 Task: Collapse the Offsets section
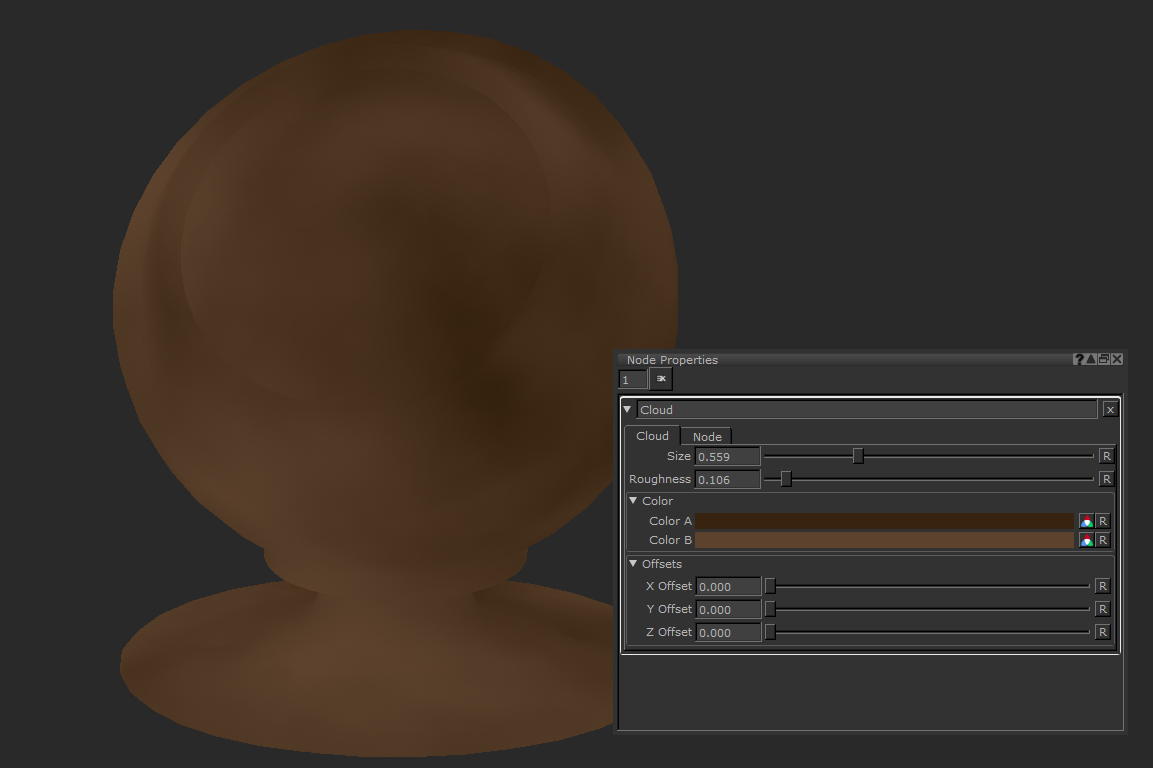(633, 564)
